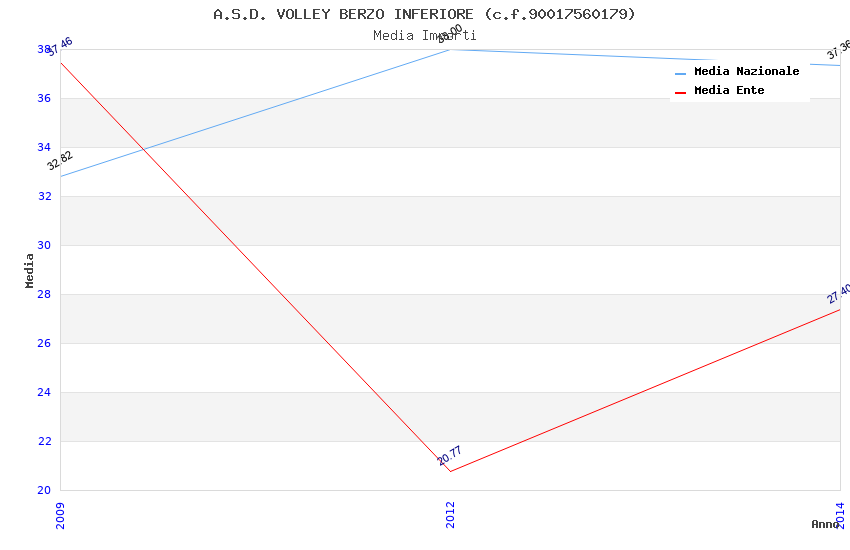This screenshot has width=850, height=550.
Task: Click the blue Media Nazionale legend swatch
Action: pyautogui.click(x=680, y=73)
